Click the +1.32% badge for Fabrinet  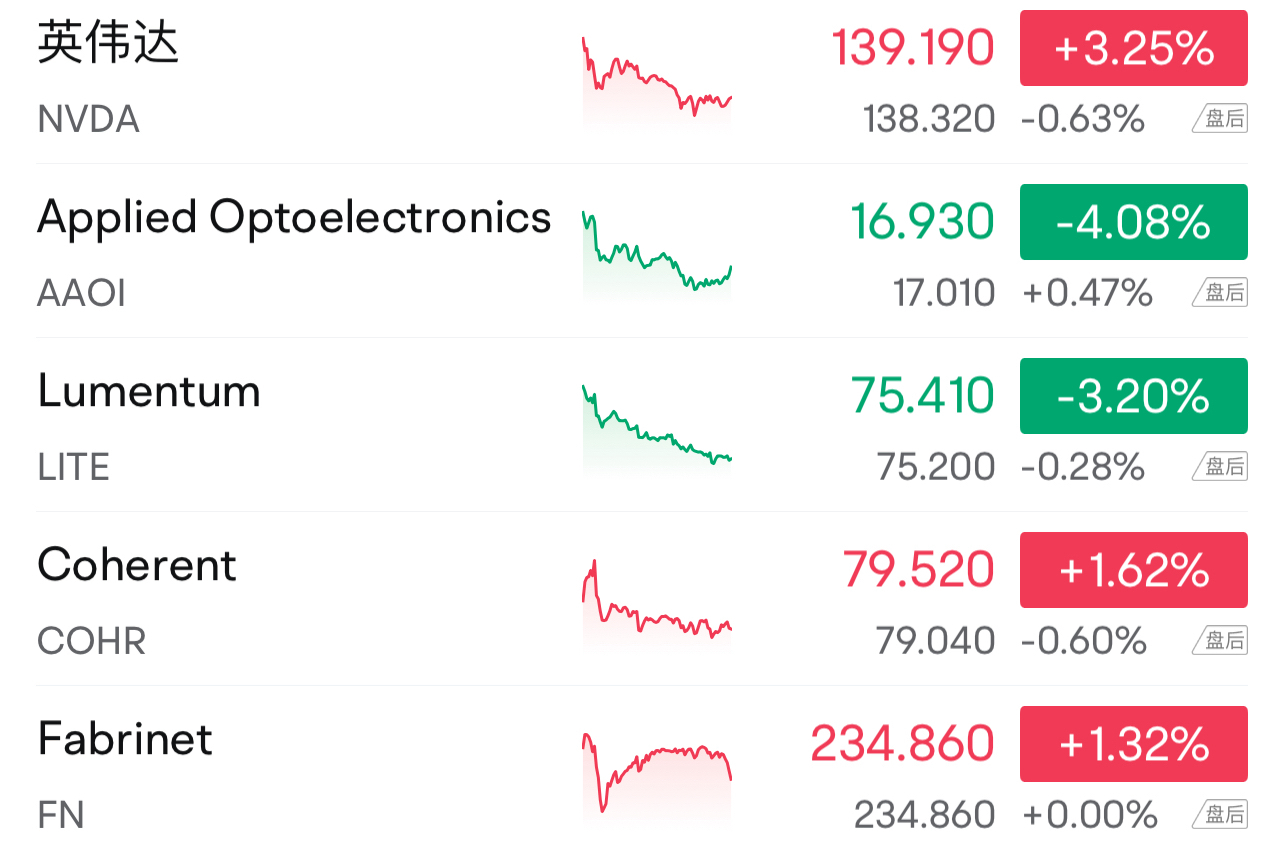(1134, 744)
